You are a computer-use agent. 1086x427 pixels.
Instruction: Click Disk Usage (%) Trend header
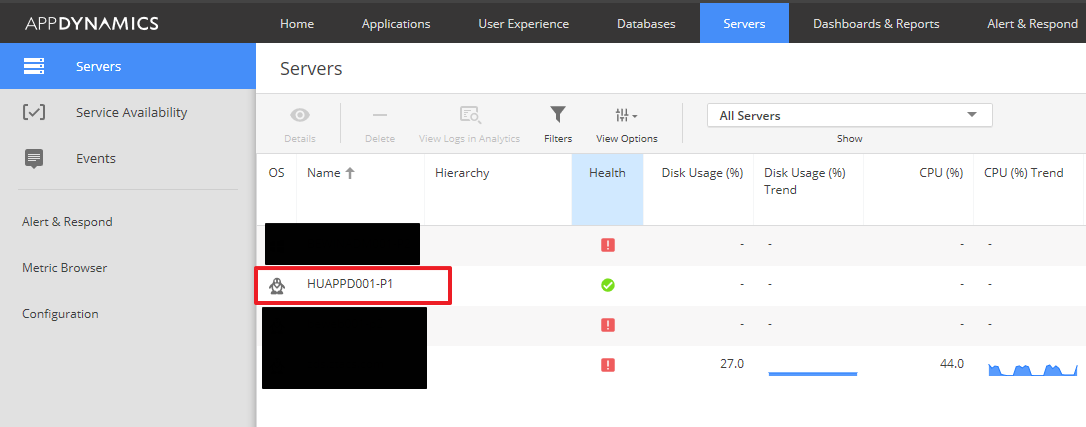[805, 181]
